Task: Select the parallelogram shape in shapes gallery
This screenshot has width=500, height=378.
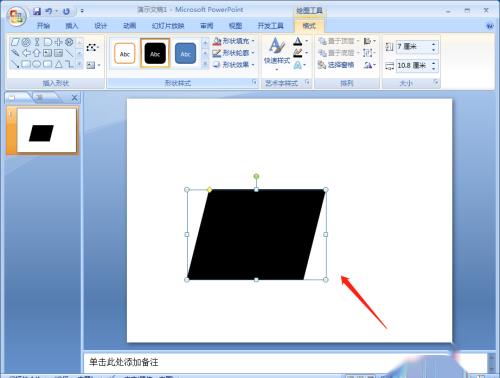Action: [15, 42]
